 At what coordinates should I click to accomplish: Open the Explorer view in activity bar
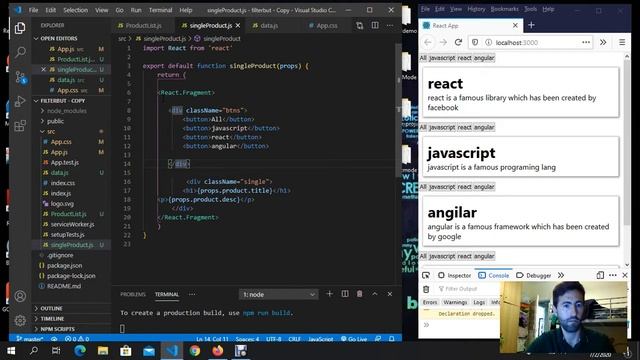pos(20,28)
